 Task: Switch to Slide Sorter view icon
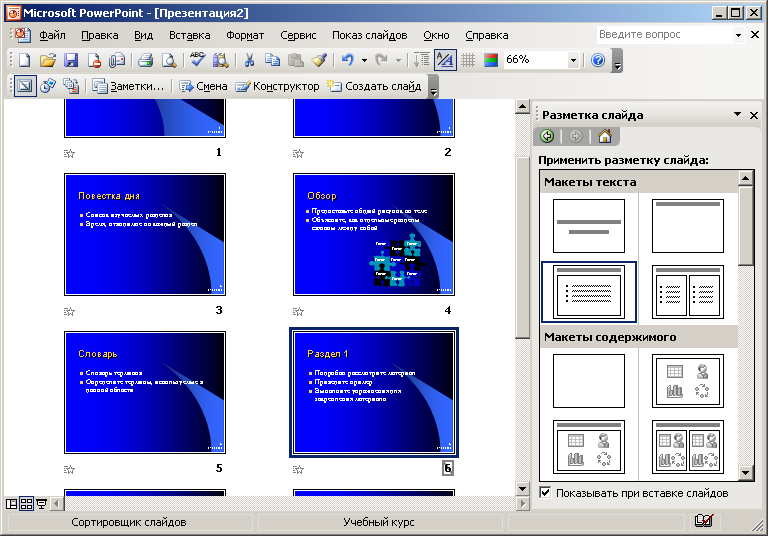point(26,504)
